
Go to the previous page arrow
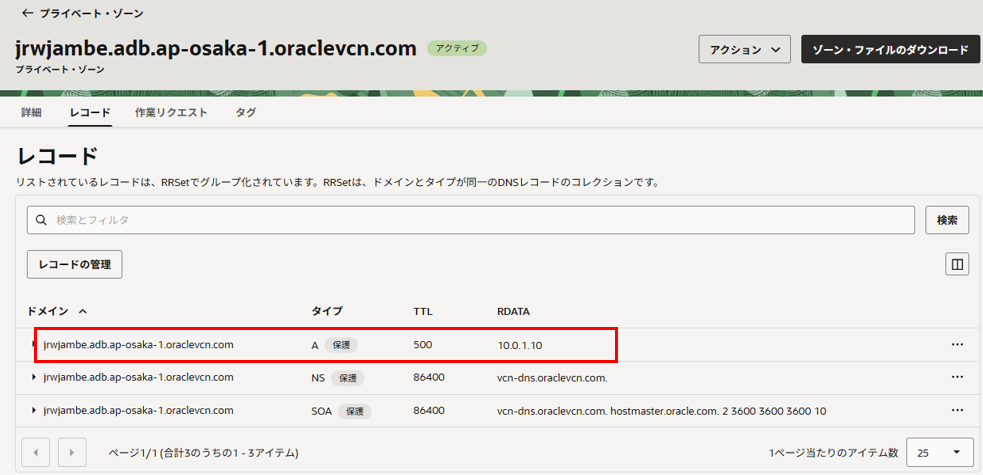click(x=35, y=452)
